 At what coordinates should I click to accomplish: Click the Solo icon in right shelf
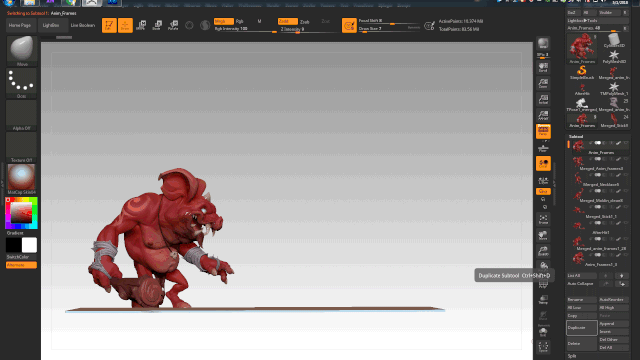click(543, 331)
